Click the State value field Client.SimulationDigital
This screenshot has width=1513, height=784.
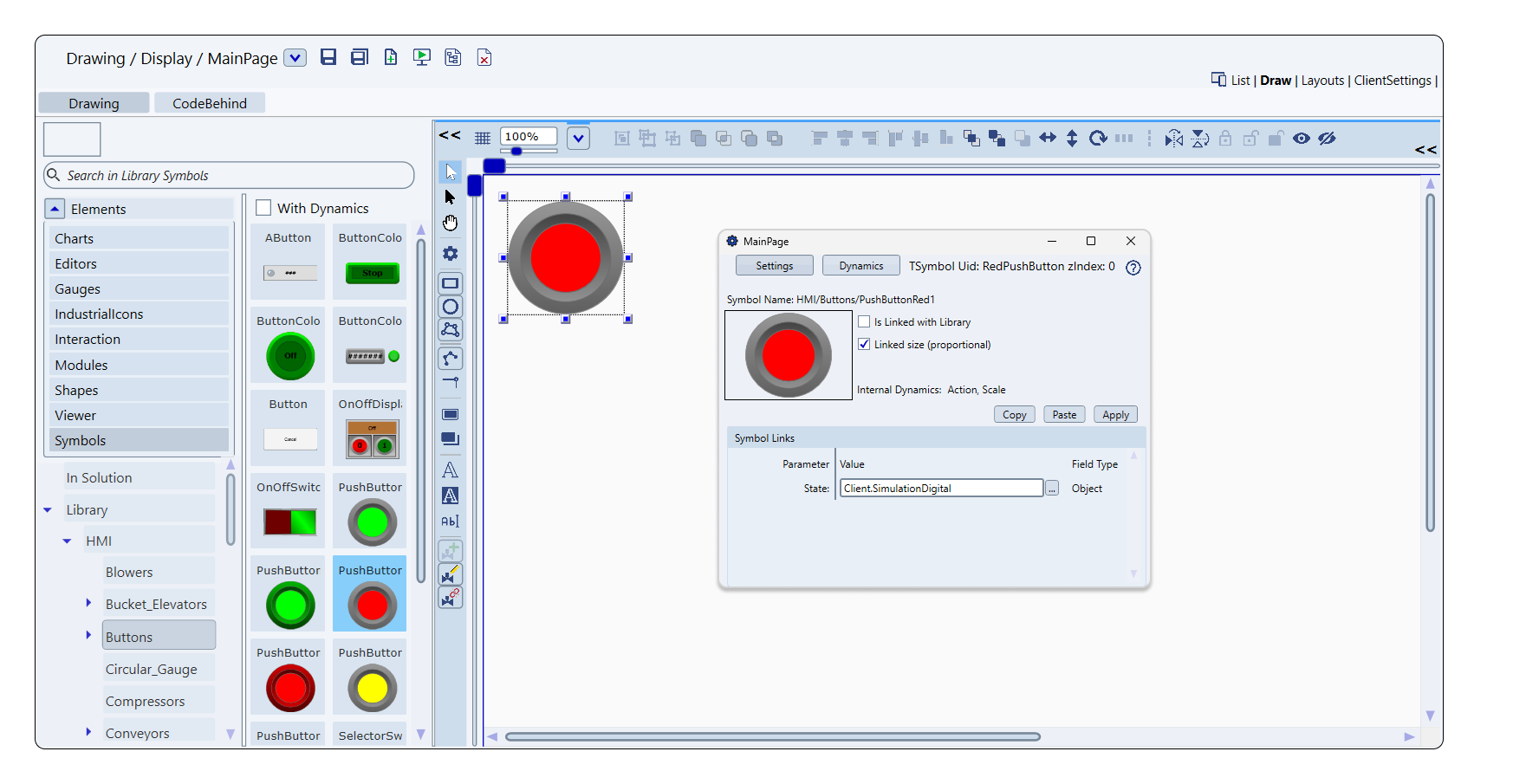[941, 488]
